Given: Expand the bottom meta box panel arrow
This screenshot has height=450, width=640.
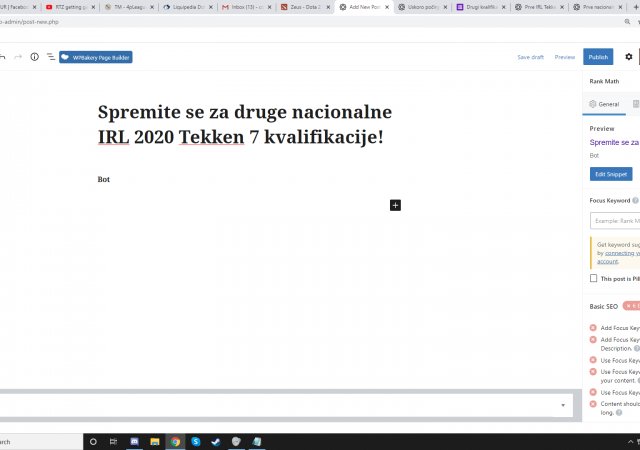Looking at the screenshot, I should tap(563, 405).
